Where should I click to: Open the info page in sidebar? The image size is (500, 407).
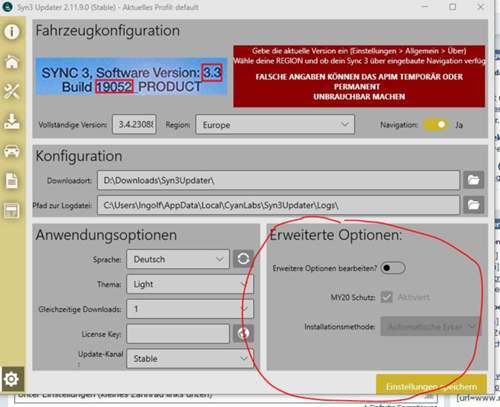[x=12, y=32]
